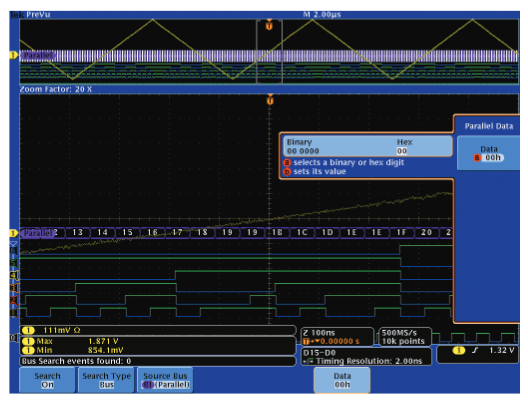Screen dimensions: 528x402
Task: Click decoded bus value 1B
Action: click(x=277, y=232)
